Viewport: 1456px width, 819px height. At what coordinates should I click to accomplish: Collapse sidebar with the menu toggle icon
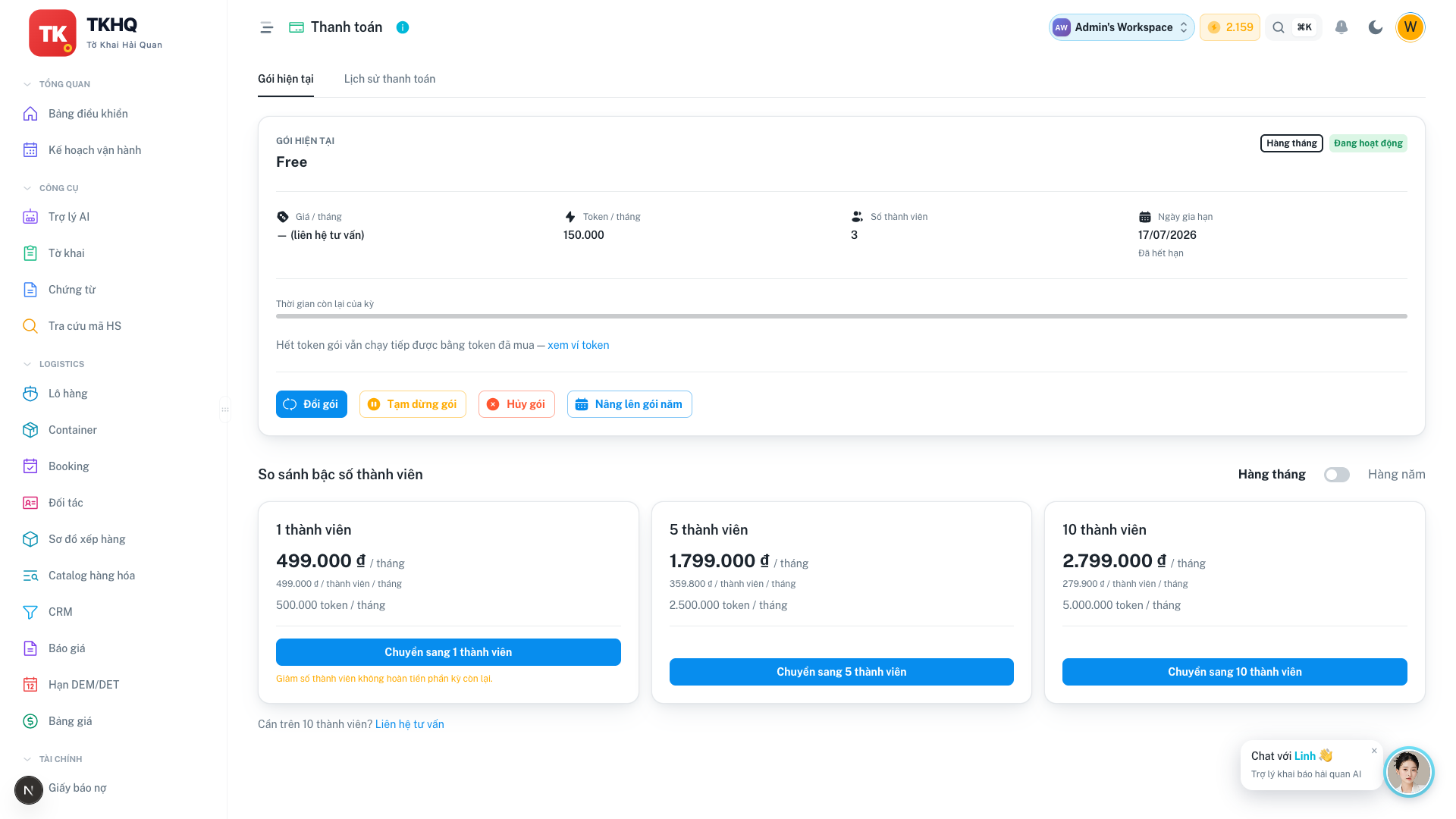pyautogui.click(x=266, y=27)
